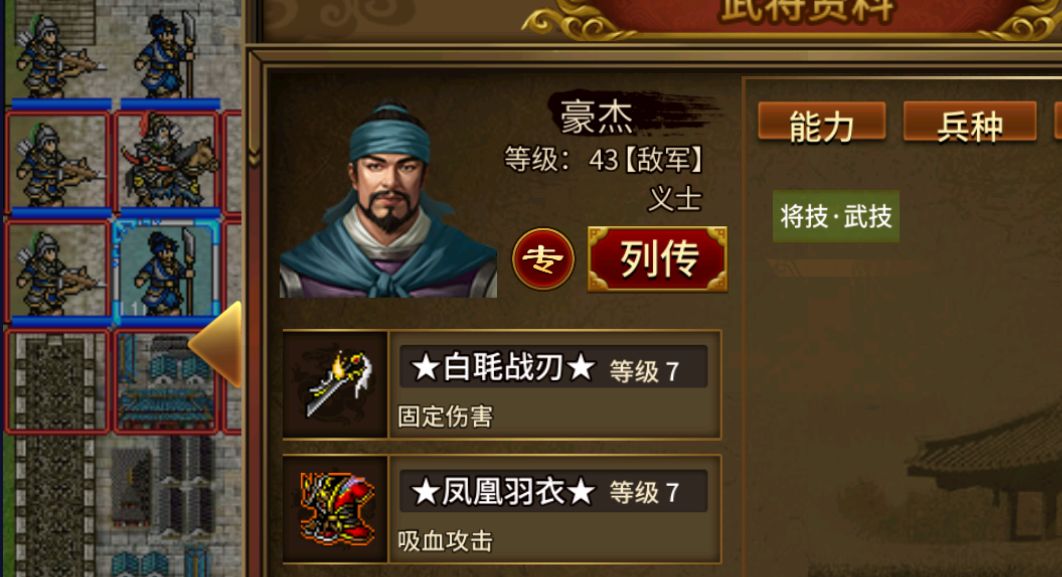This screenshot has height=577, width=1062.
Task: Open the 凤凰羽衣 armor name bar
Action: [x=553, y=492]
